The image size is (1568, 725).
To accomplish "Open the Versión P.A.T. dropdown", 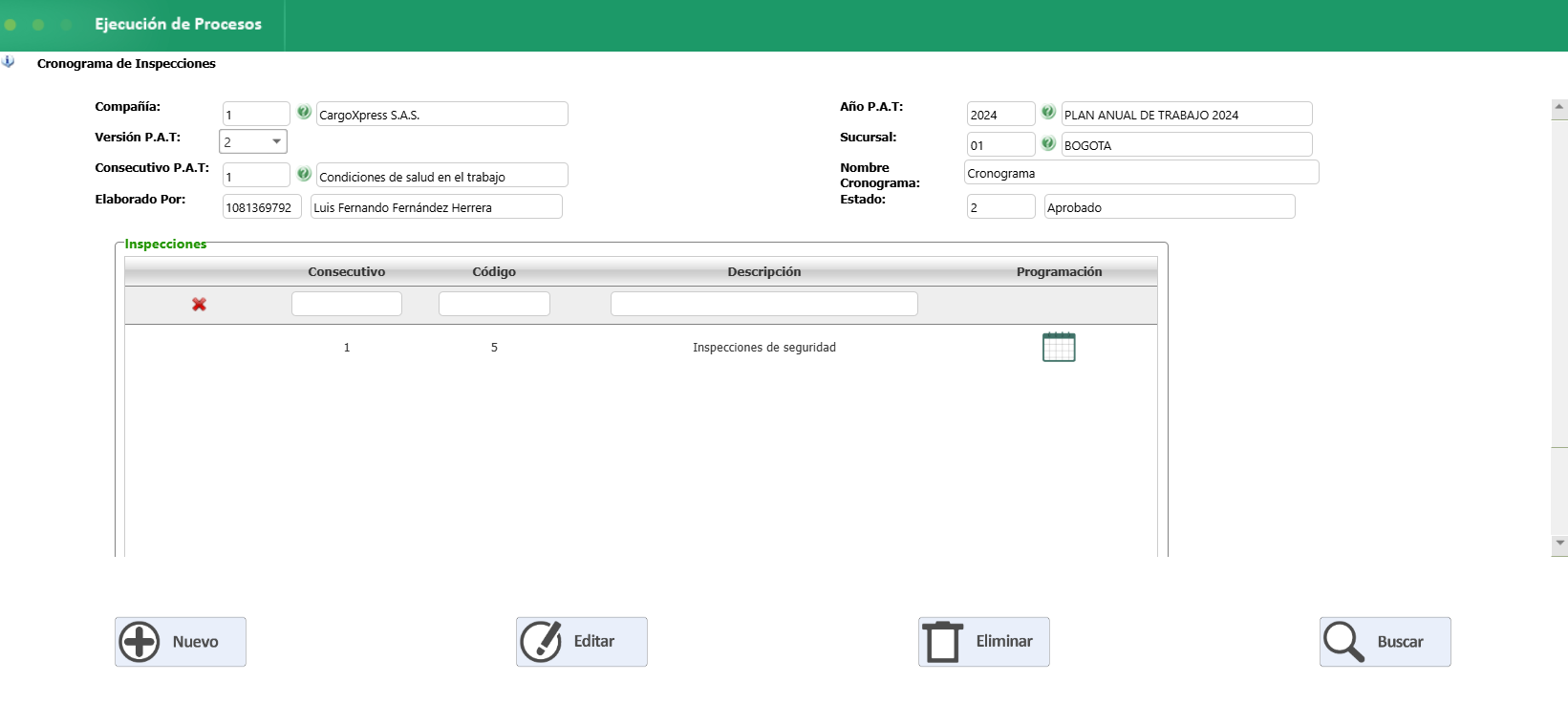I will point(253,141).
